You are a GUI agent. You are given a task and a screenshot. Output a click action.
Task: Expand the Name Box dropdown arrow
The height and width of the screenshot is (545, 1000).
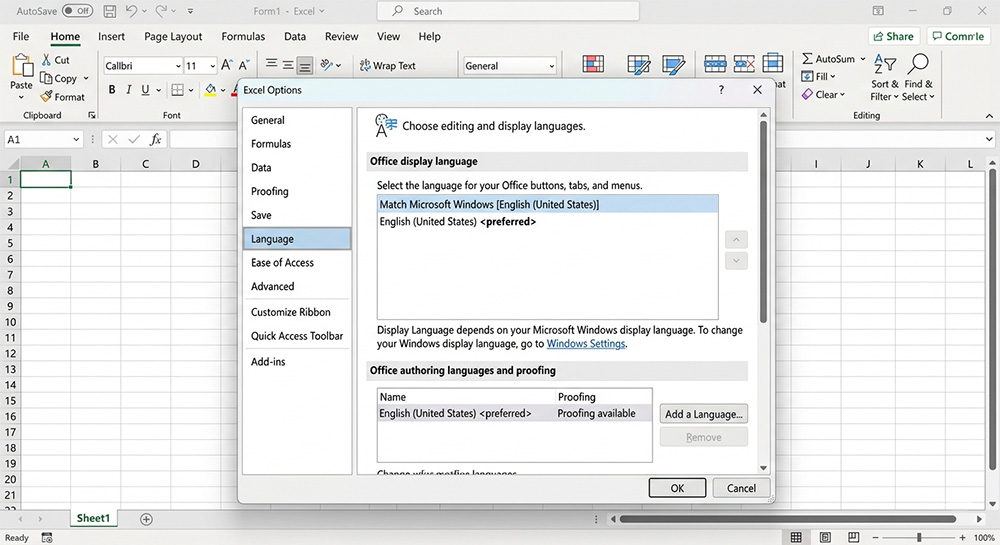(76, 139)
